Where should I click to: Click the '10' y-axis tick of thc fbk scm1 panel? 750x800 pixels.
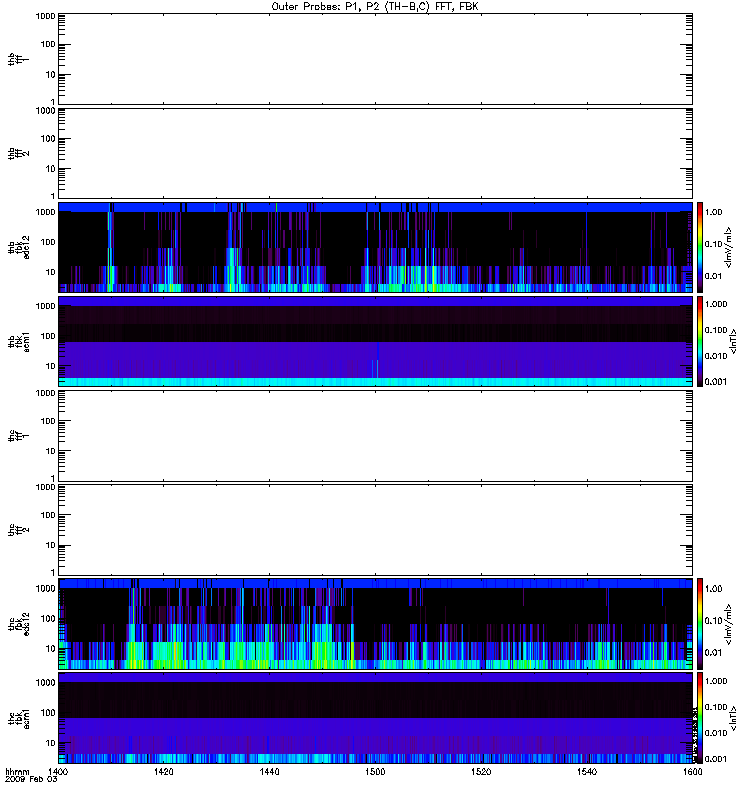pos(51,743)
